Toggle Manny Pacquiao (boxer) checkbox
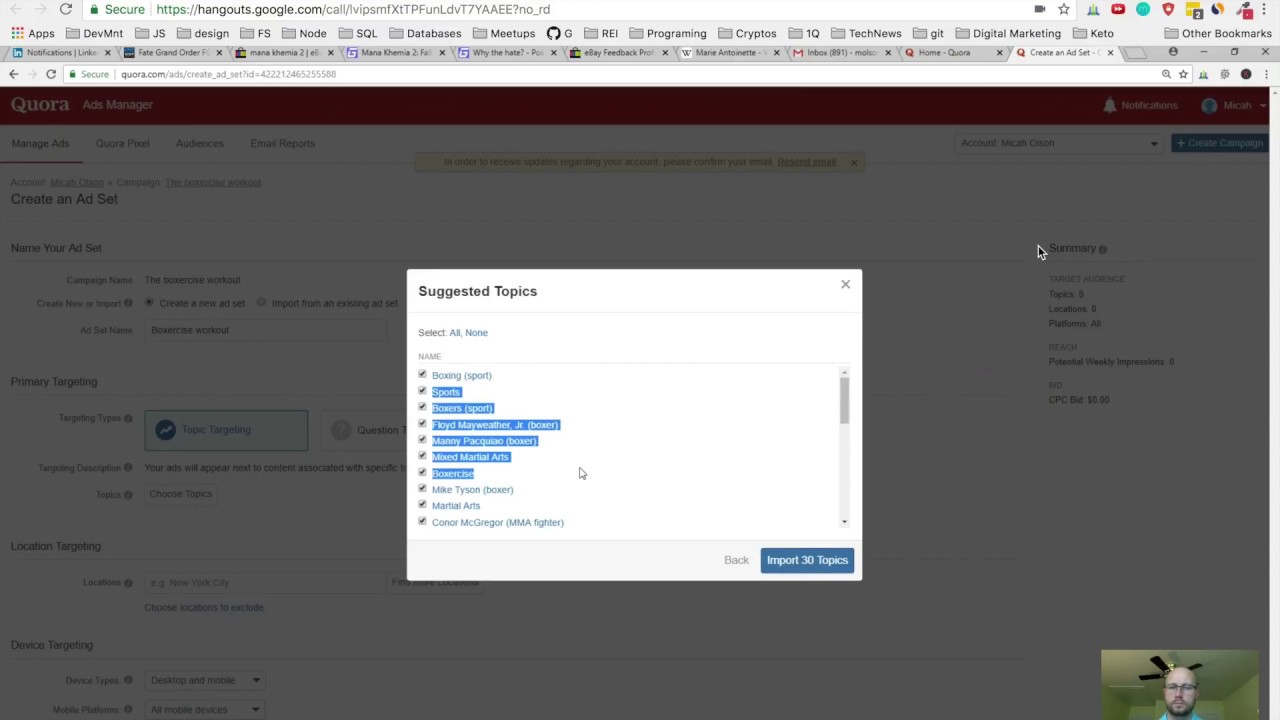The width and height of the screenshot is (1280, 720). pyautogui.click(x=422, y=440)
